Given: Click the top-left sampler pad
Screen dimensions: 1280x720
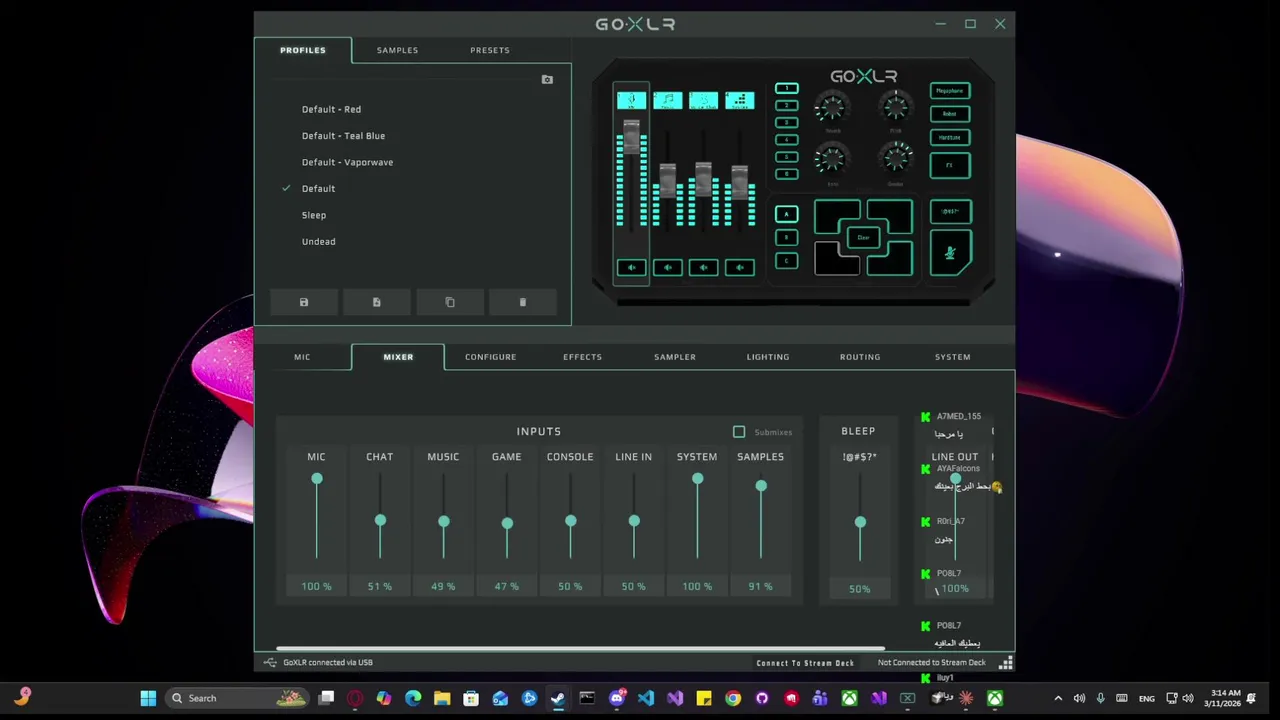Looking at the screenshot, I should 837,217.
